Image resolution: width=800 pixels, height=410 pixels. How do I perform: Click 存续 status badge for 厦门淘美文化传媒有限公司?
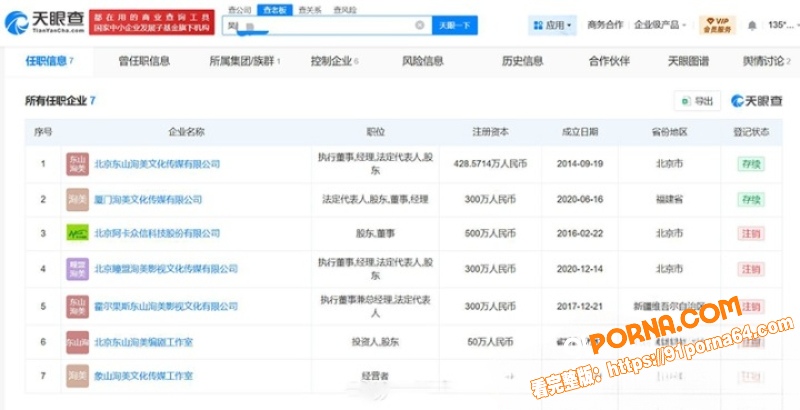(751, 199)
